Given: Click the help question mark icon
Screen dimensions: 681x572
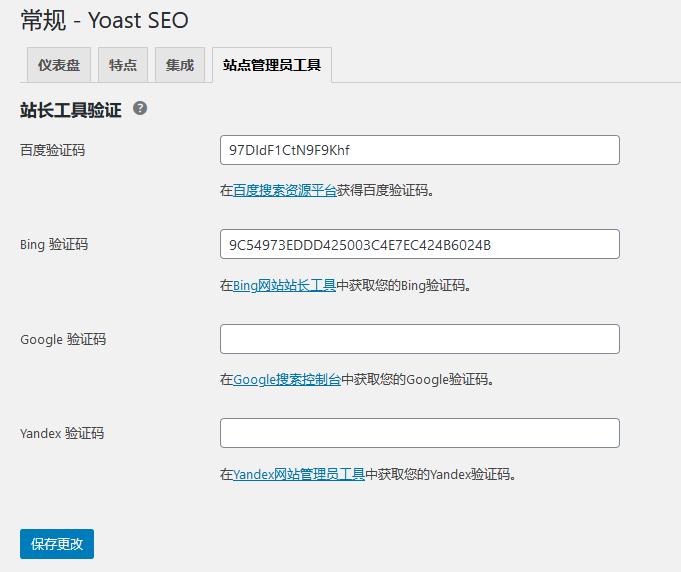Looking at the screenshot, I should tap(140, 108).
